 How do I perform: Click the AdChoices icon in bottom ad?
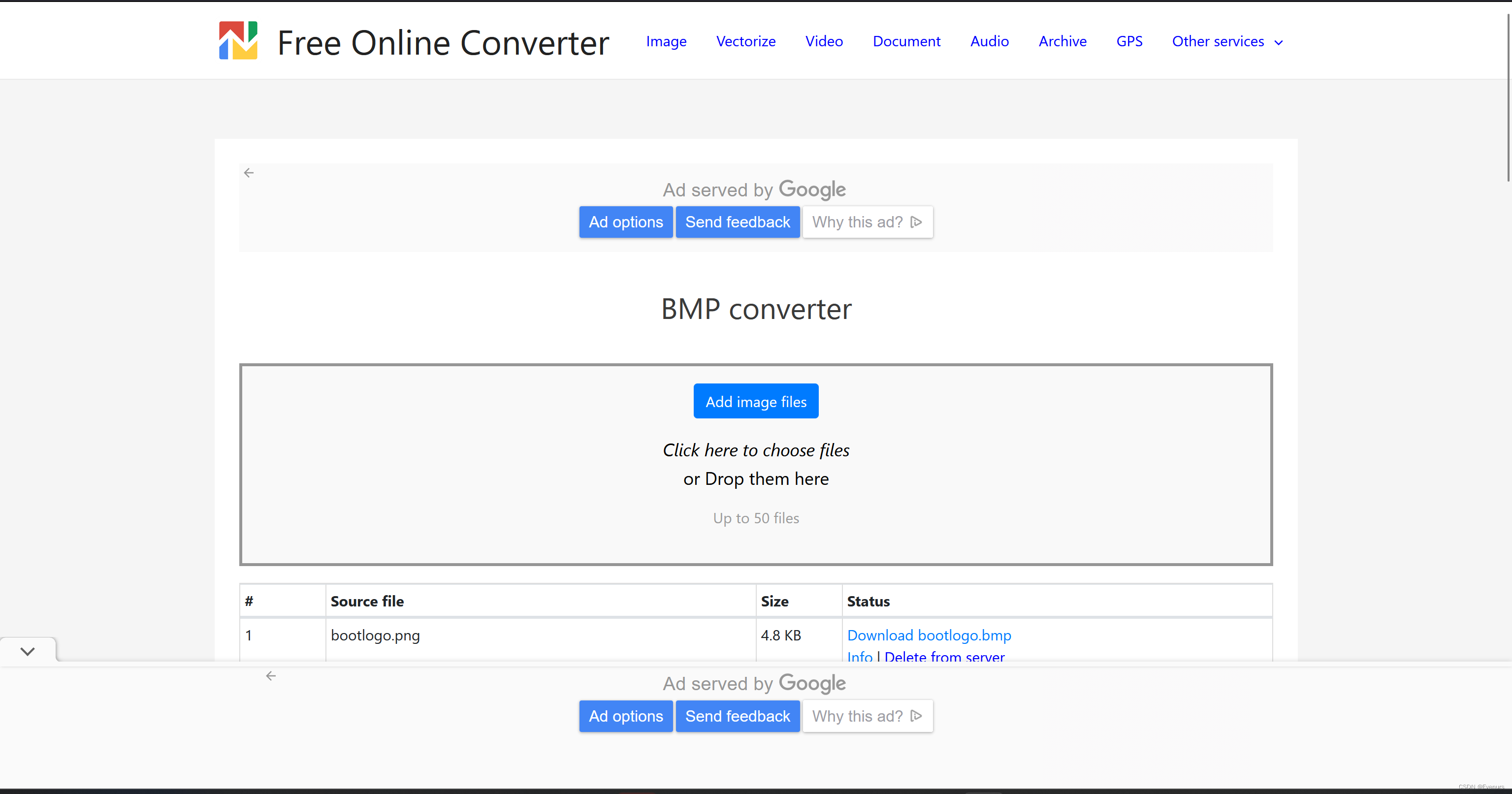[916, 716]
